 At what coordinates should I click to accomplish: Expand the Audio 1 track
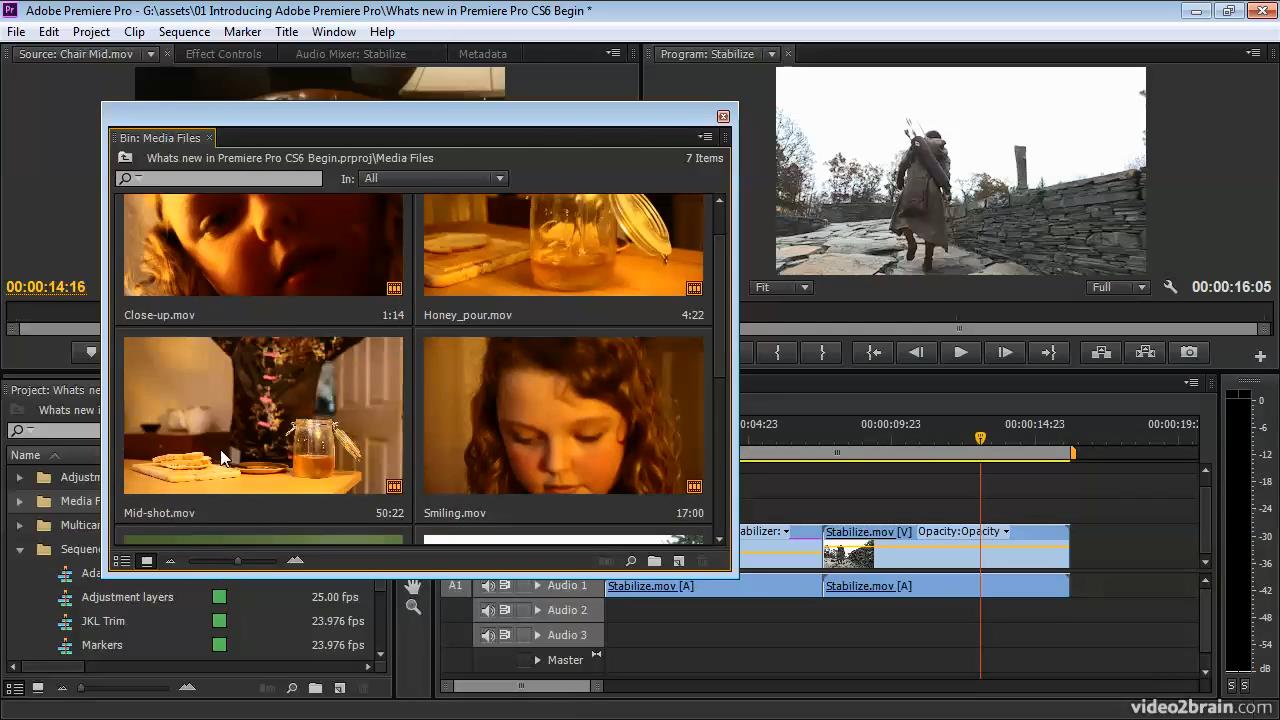[537, 586]
